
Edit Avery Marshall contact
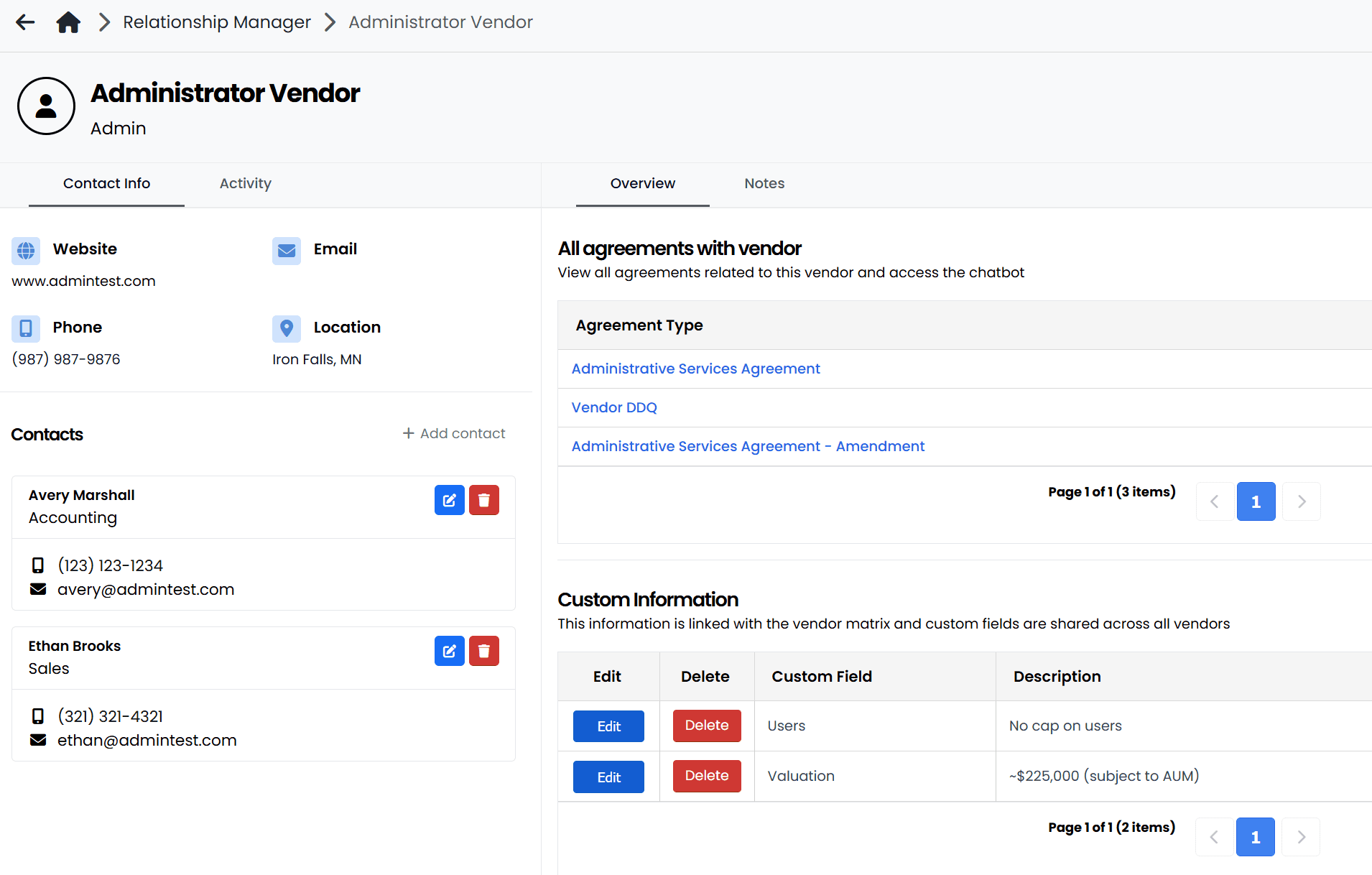click(x=450, y=500)
